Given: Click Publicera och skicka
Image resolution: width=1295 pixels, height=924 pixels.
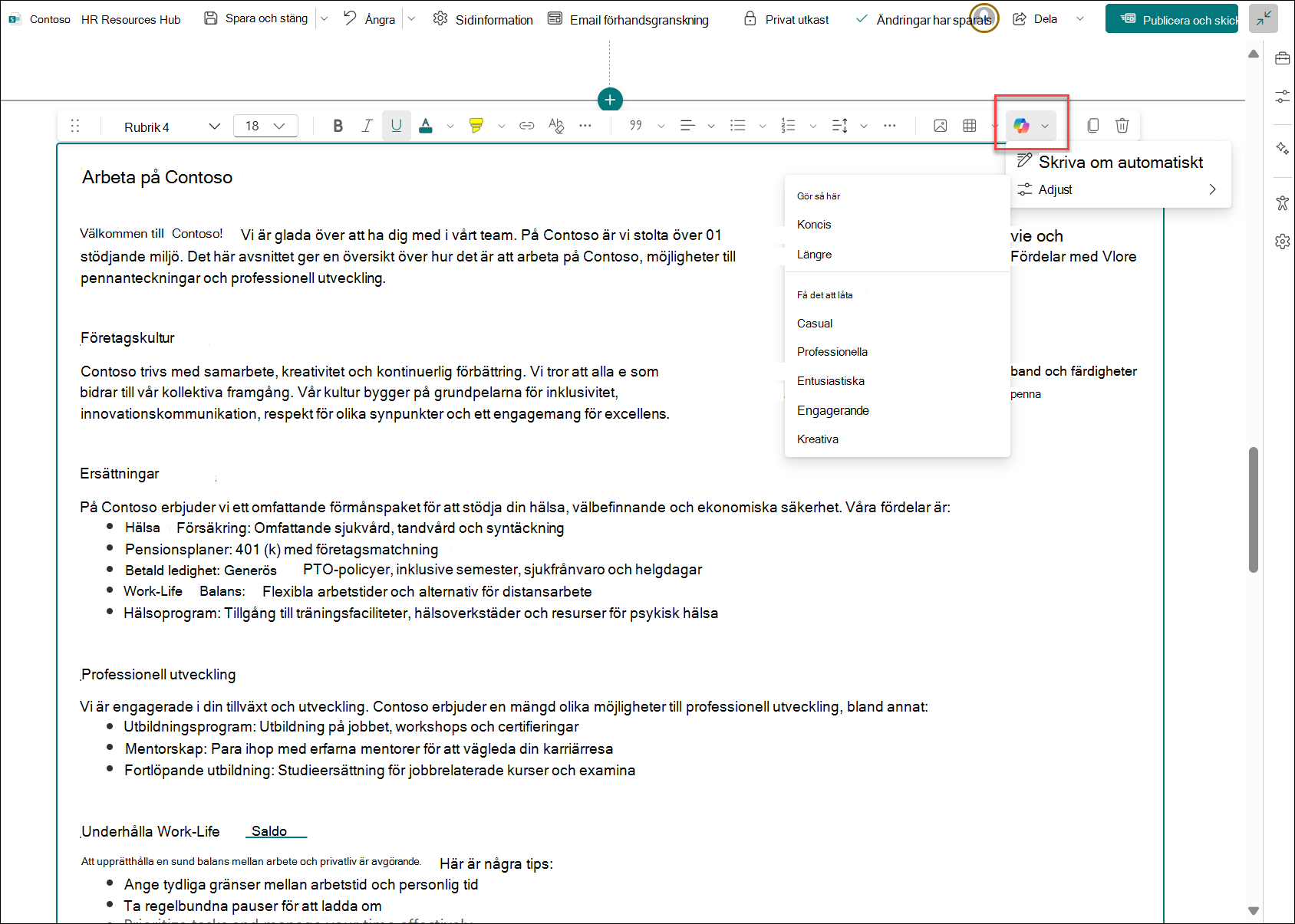Looking at the screenshot, I should click(1171, 19).
